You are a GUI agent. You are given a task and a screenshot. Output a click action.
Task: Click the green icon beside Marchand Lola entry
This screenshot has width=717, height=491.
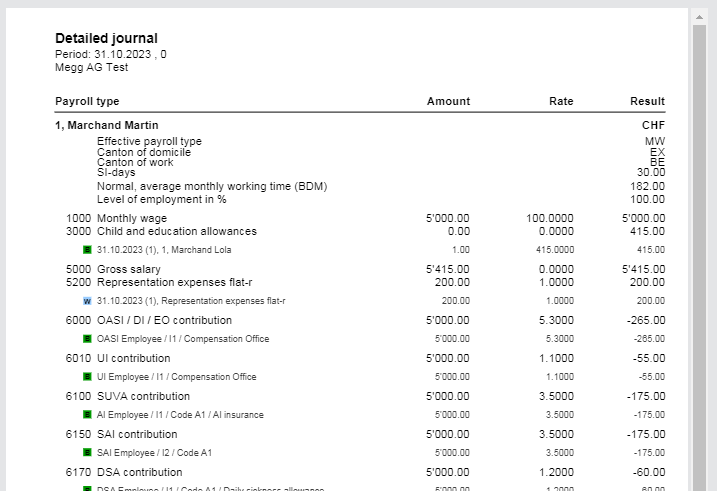(x=87, y=250)
